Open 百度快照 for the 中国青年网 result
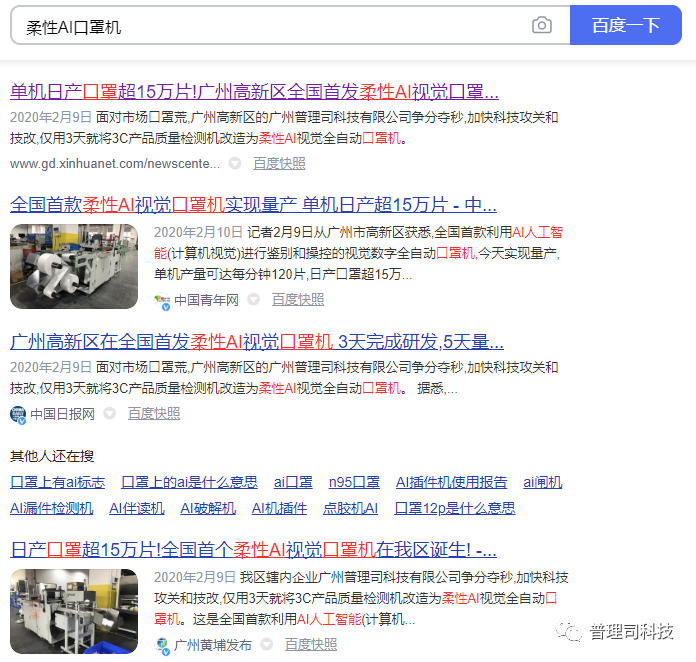Image resolution: width=696 pixels, height=662 pixels. 298,300
